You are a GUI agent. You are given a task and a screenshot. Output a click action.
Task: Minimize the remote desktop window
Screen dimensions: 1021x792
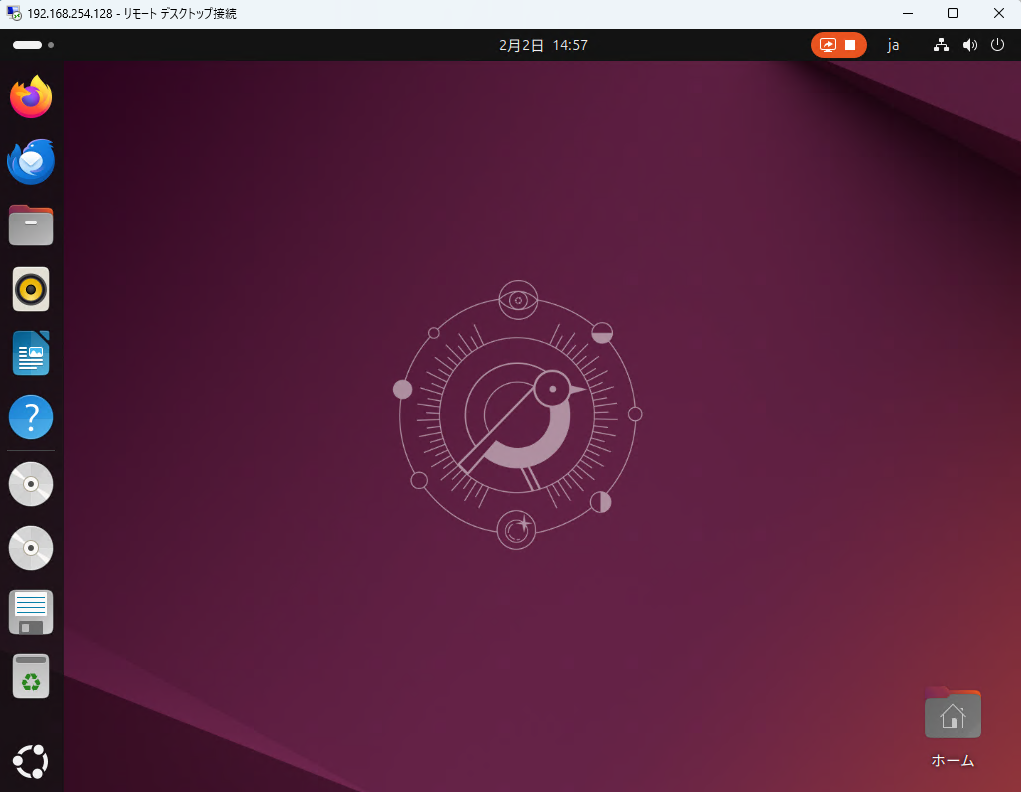point(908,13)
